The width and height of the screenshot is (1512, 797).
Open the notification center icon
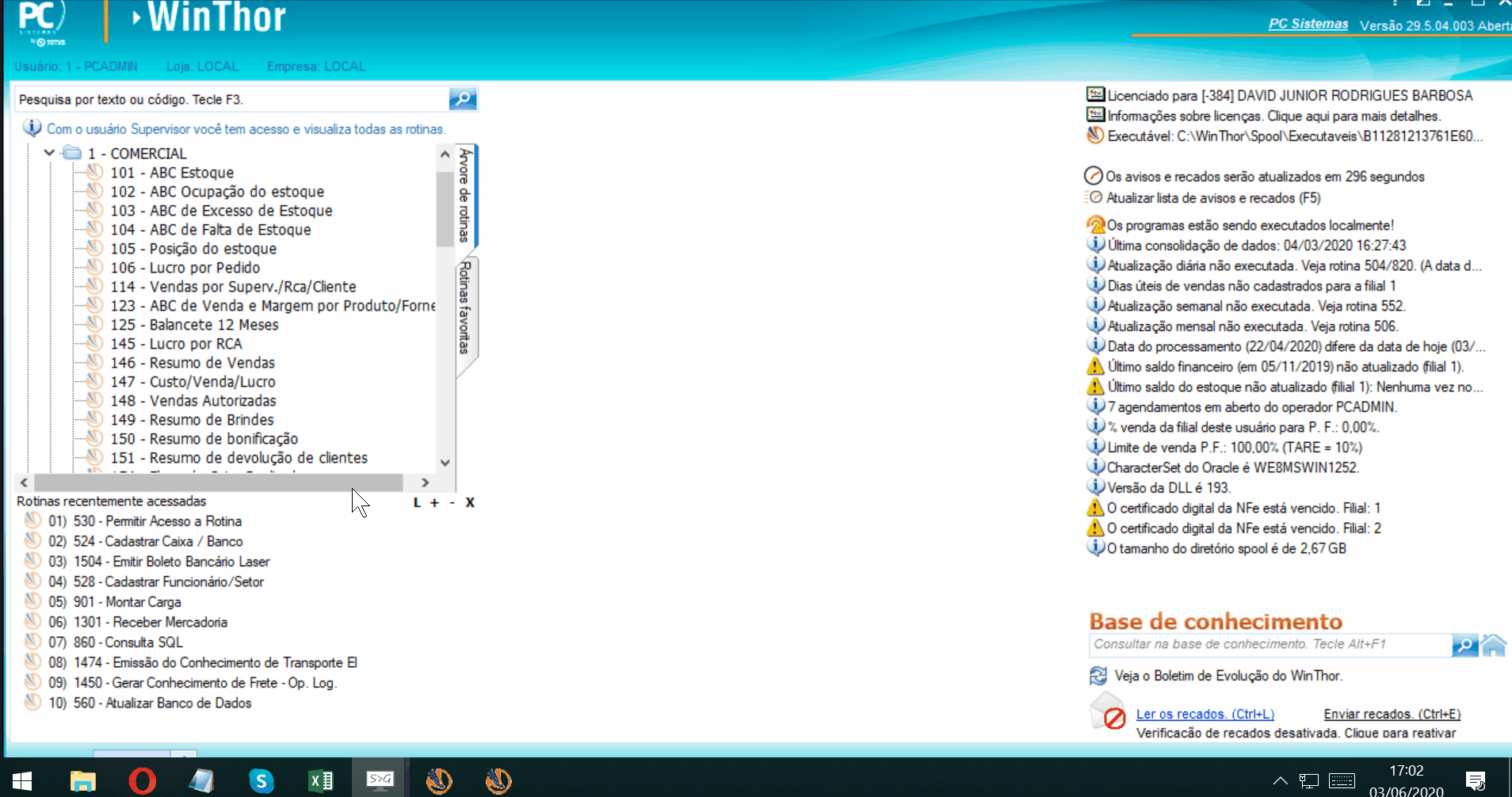(1476, 781)
